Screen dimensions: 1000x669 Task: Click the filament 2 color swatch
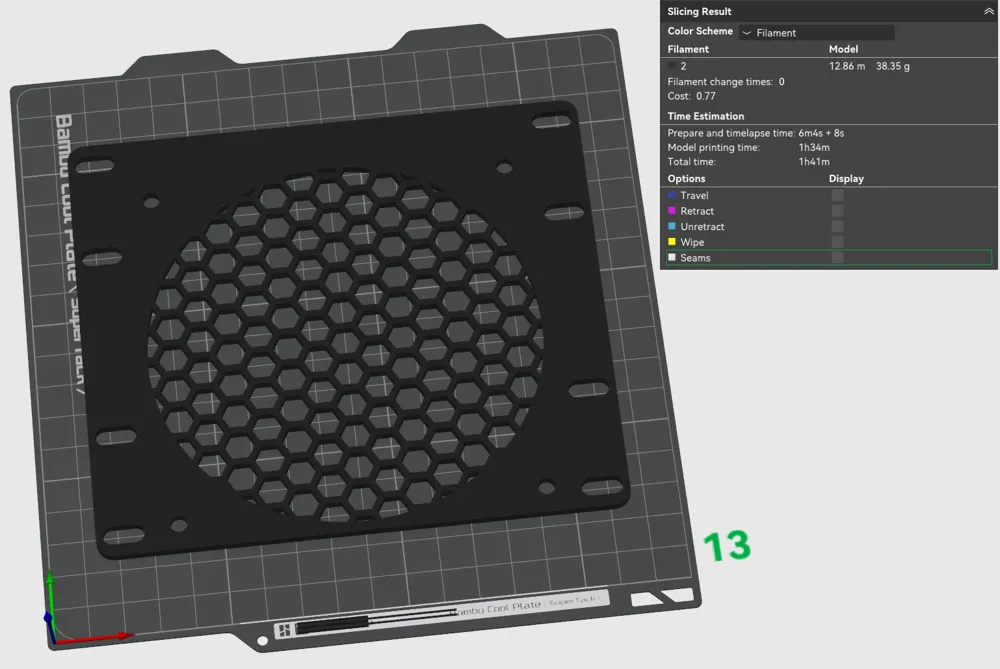pos(672,66)
